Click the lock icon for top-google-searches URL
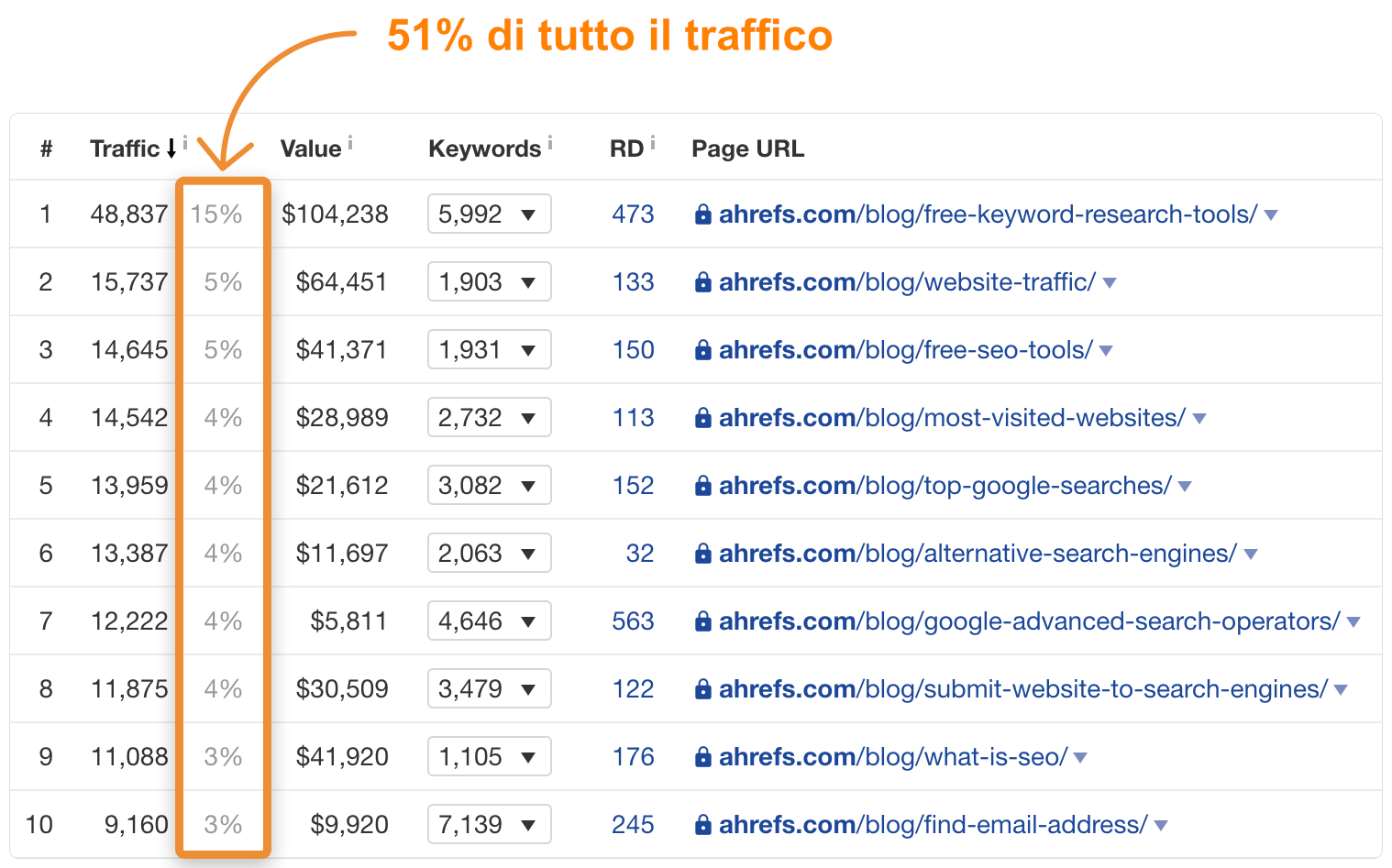The width and height of the screenshot is (1392, 868). [x=703, y=486]
